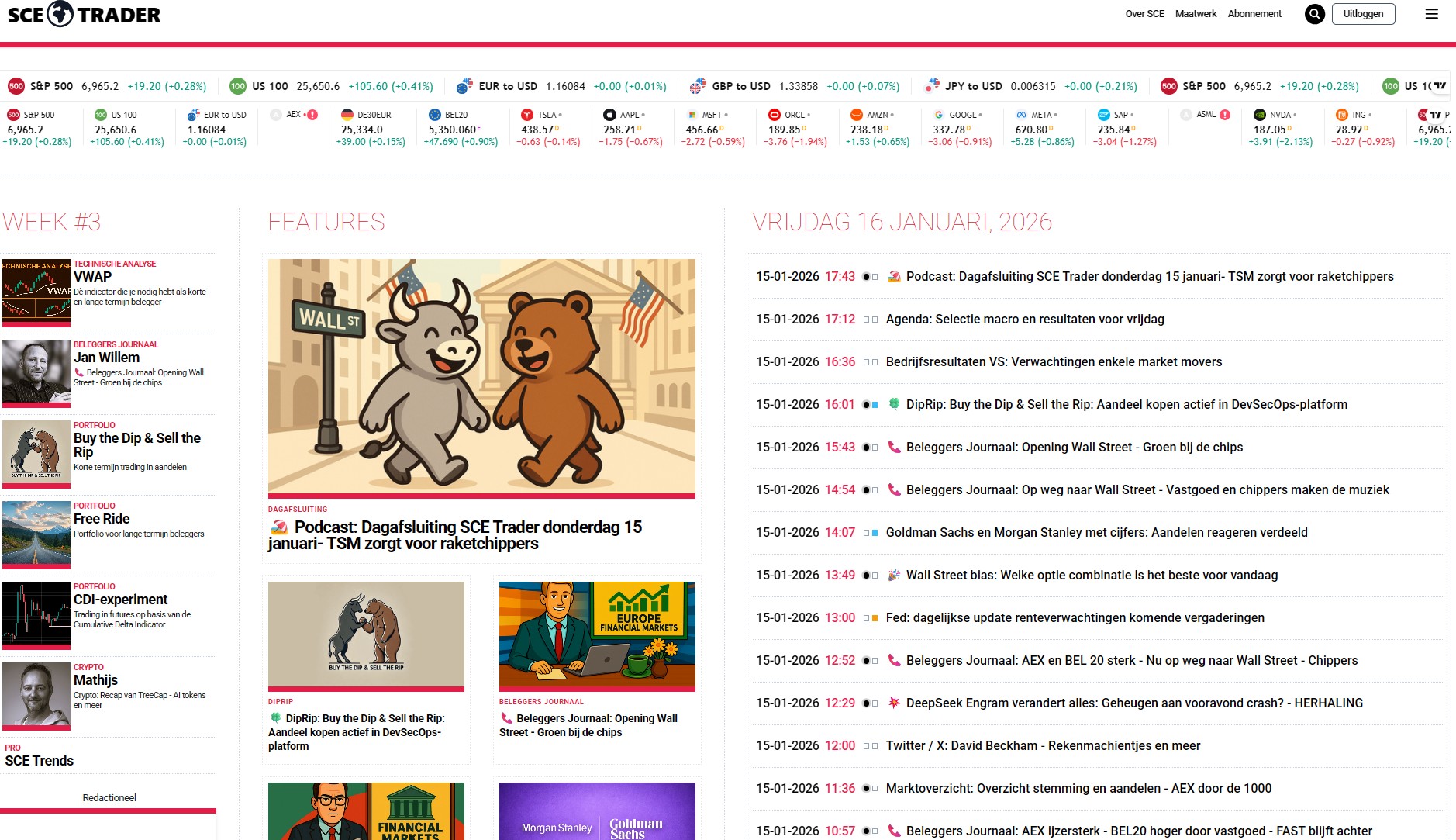Click the META logo in ticker row

point(1021,115)
